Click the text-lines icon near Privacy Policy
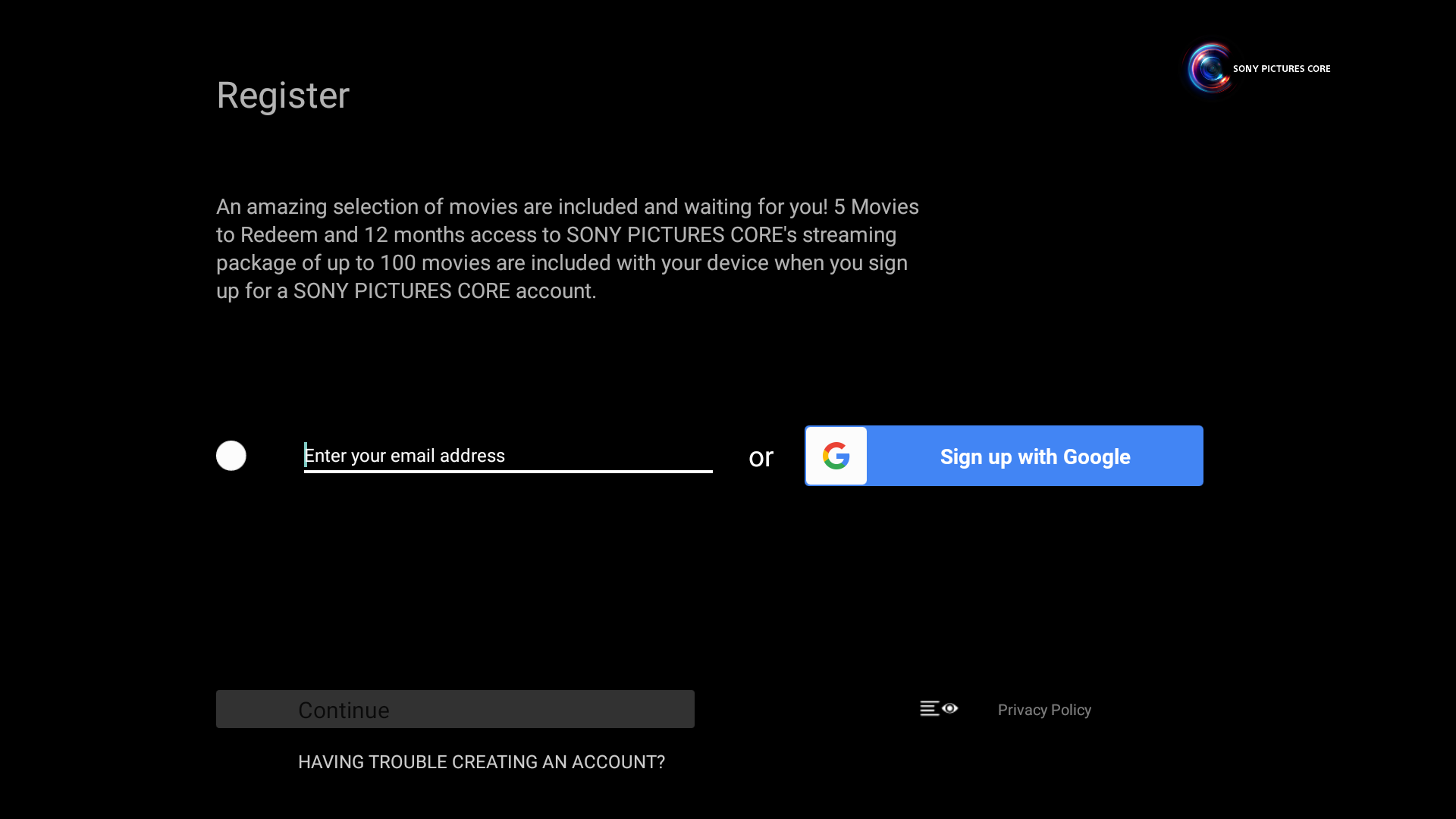This screenshot has height=819, width=1456. click(x=929, y=708)
